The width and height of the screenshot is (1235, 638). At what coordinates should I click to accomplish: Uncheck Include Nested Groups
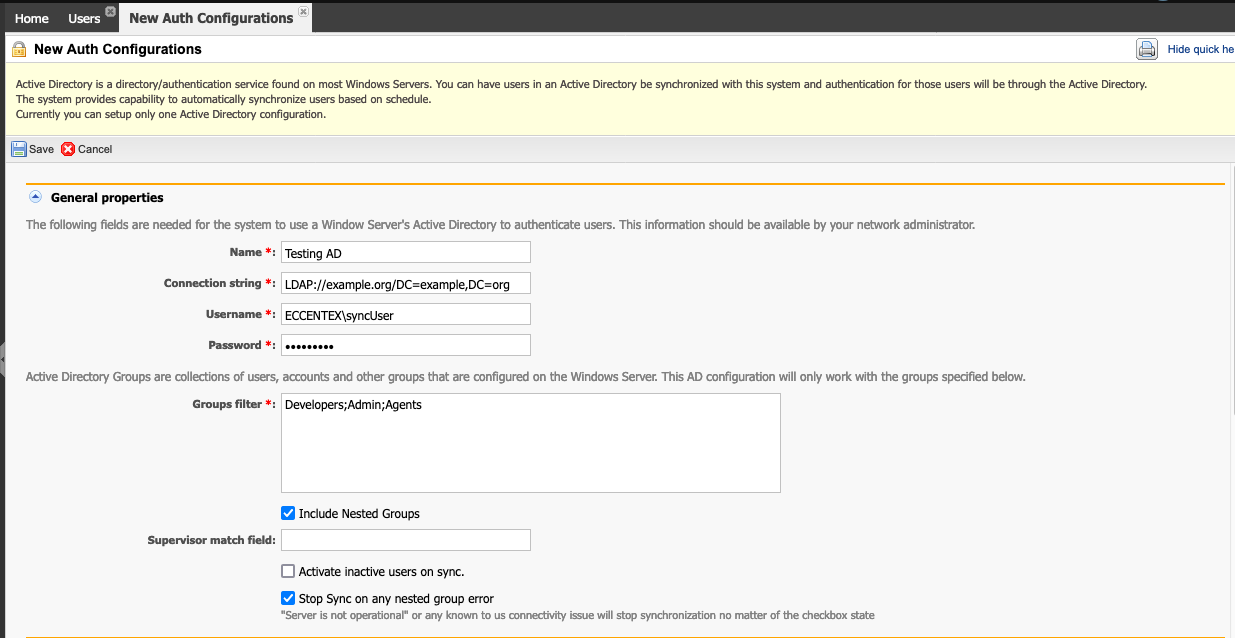point(288,513)
